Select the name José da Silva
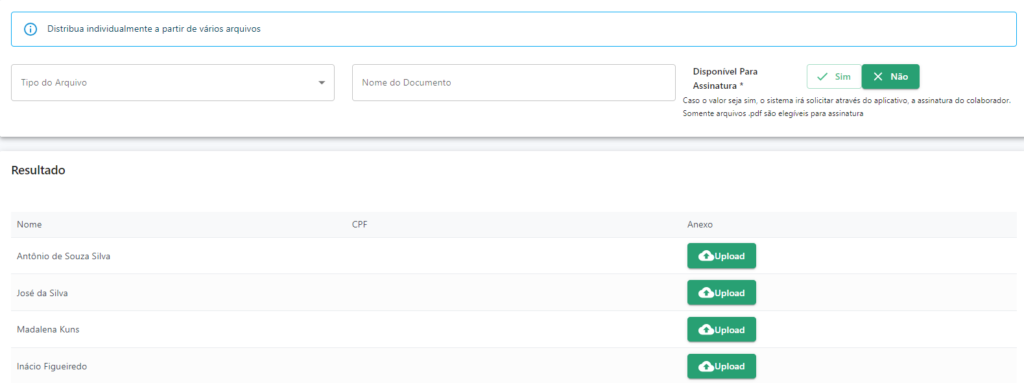1024x383 pixels. (x=42, y=293)
